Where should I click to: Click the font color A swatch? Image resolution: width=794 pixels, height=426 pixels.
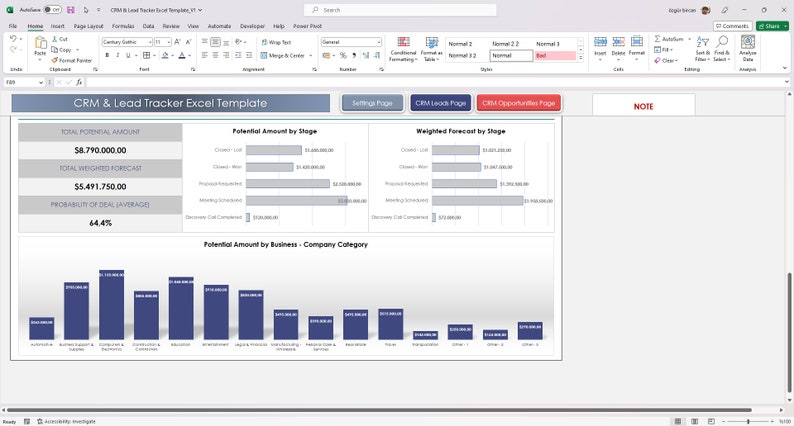click(182, 55)
